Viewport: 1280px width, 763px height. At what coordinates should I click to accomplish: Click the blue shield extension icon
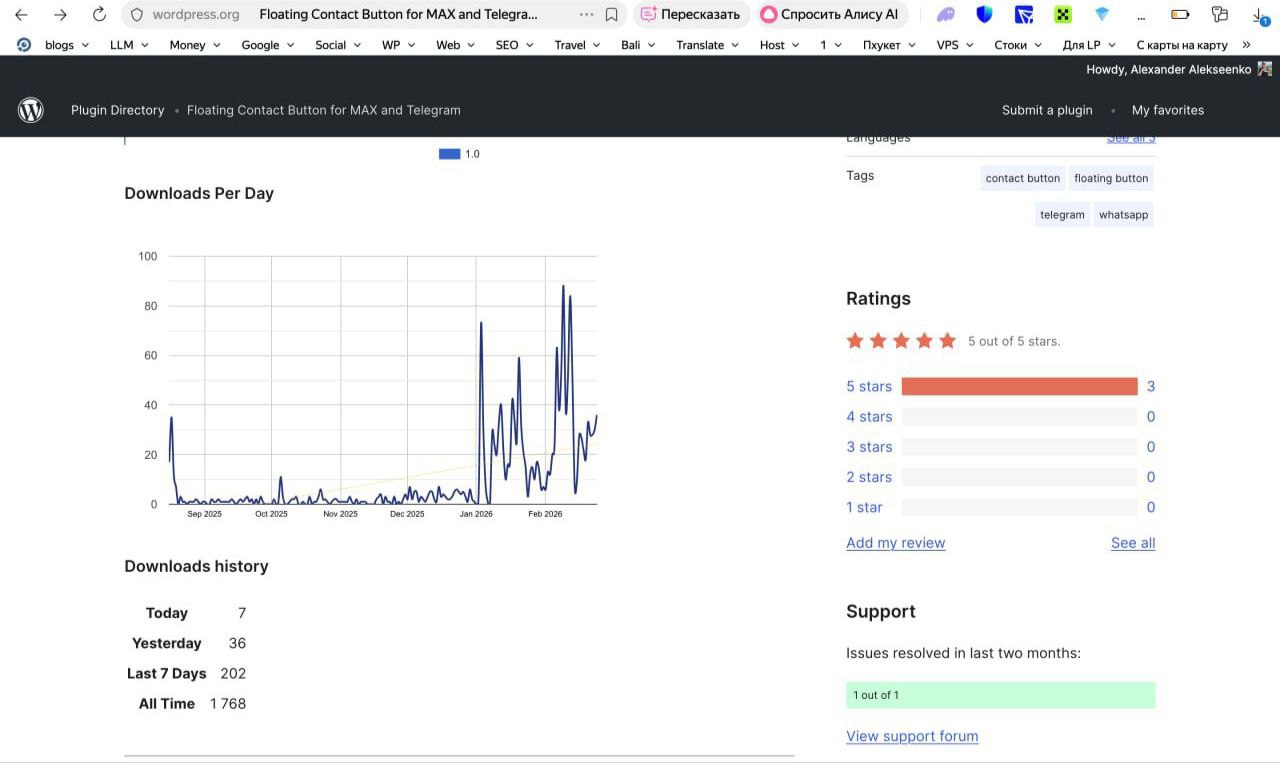pyautogui.click(x=984, y=15)
